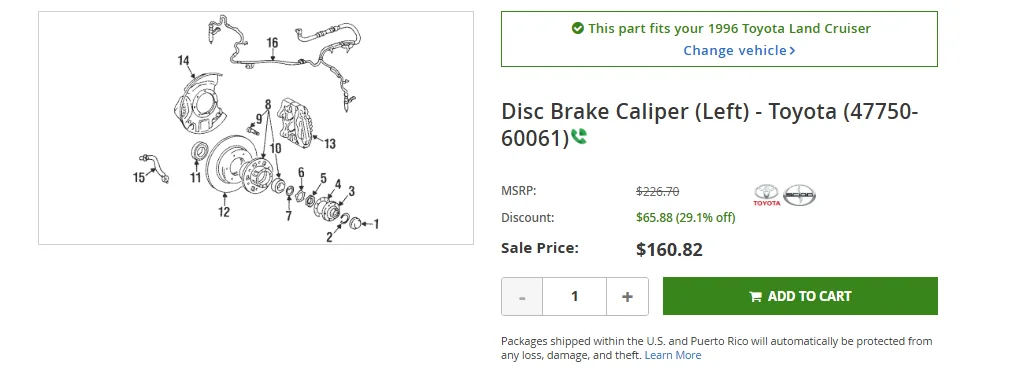Click the chevron arrow after Change vehicle

792,50
